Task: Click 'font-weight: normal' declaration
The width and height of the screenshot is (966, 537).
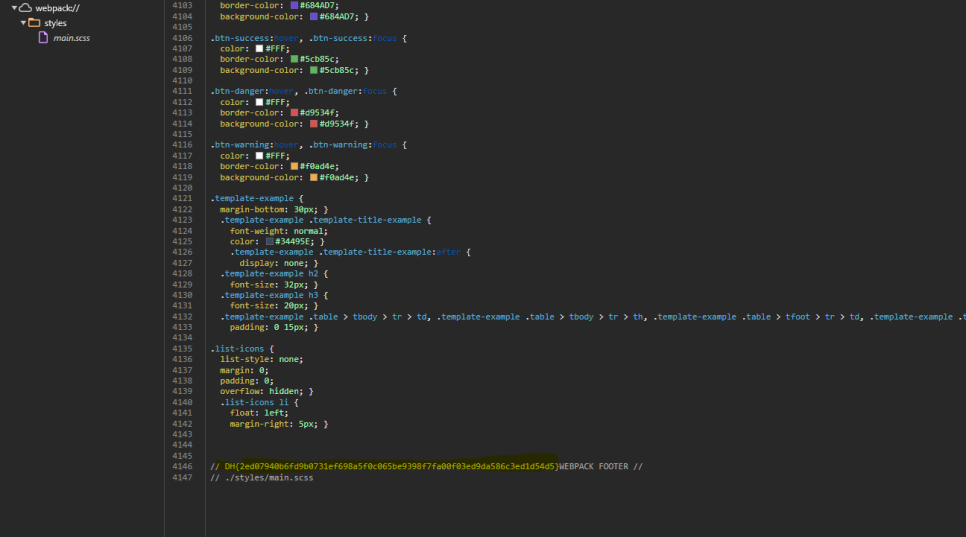Action: click(278, 231)
